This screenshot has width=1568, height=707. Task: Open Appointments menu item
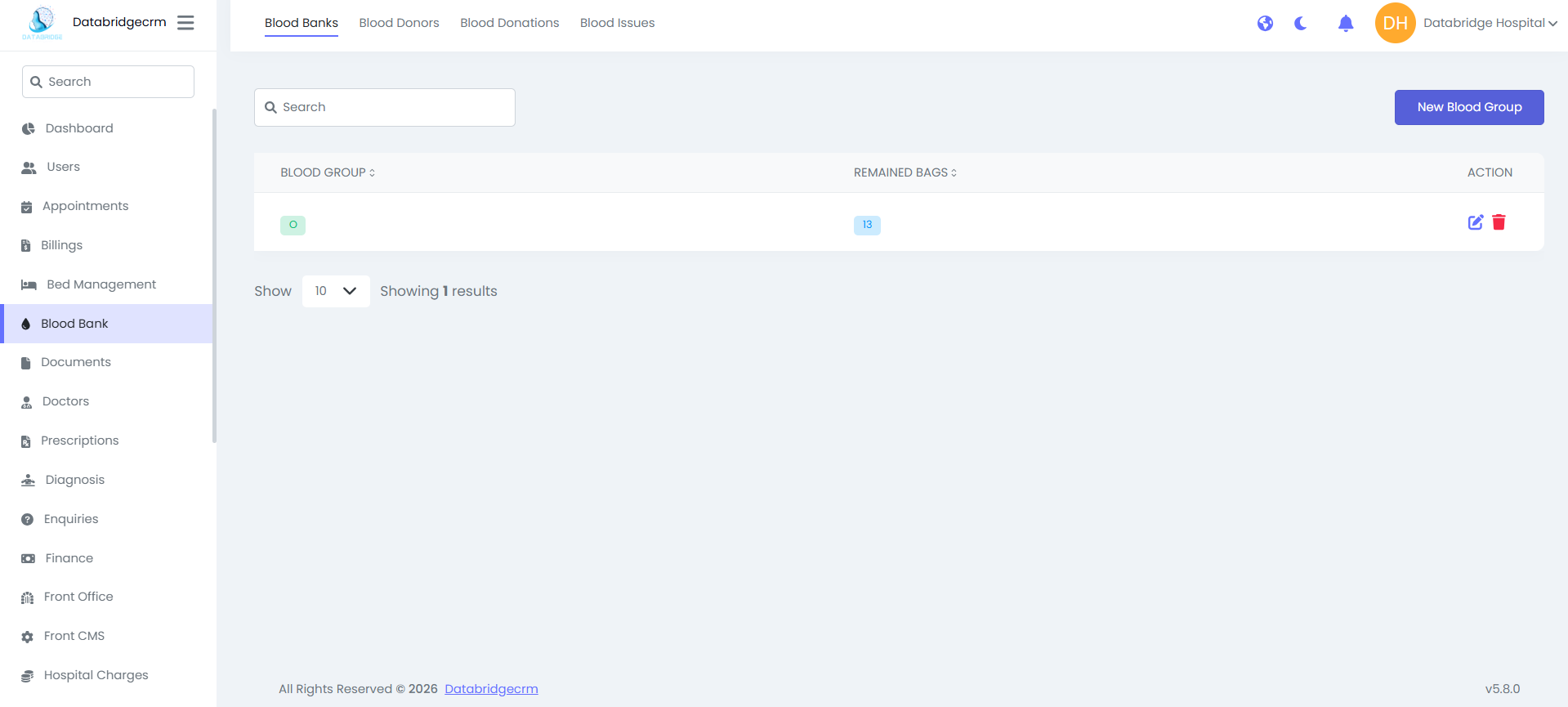pos(106,206)
